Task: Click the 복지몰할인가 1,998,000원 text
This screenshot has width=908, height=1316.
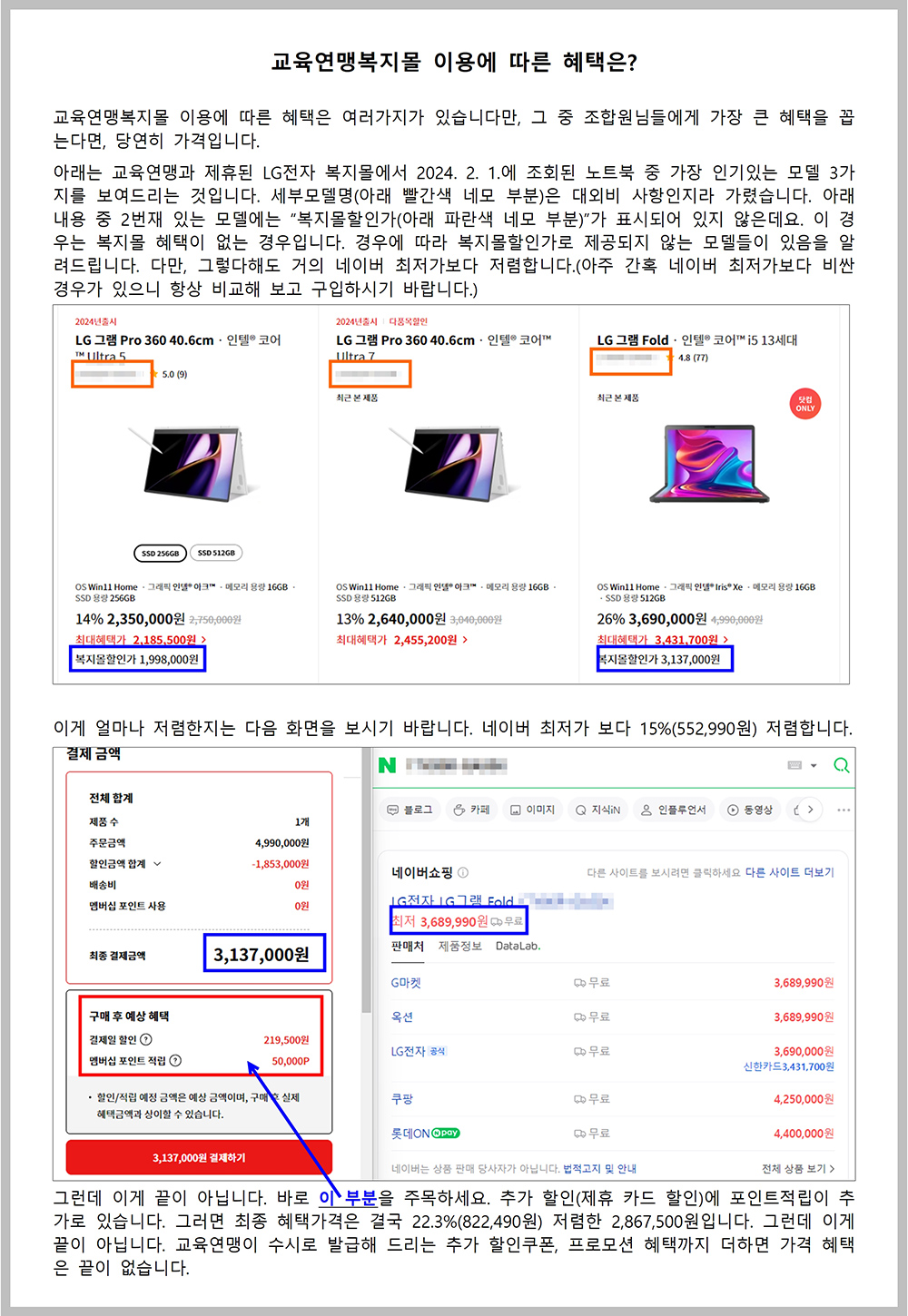Action: coord(137,660)
